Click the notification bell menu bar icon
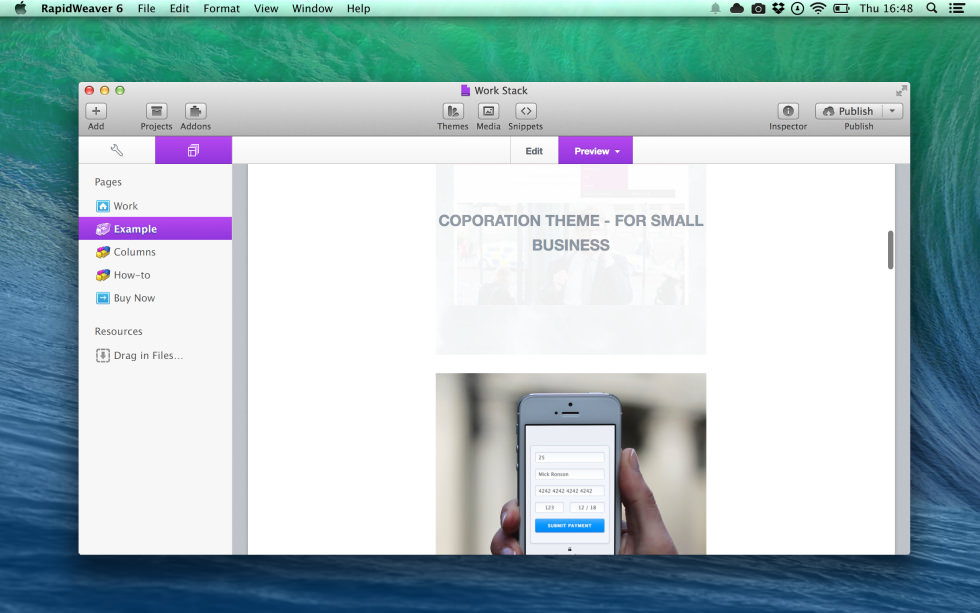This screenshot has width=980, height=613. [x=715, y=8]
